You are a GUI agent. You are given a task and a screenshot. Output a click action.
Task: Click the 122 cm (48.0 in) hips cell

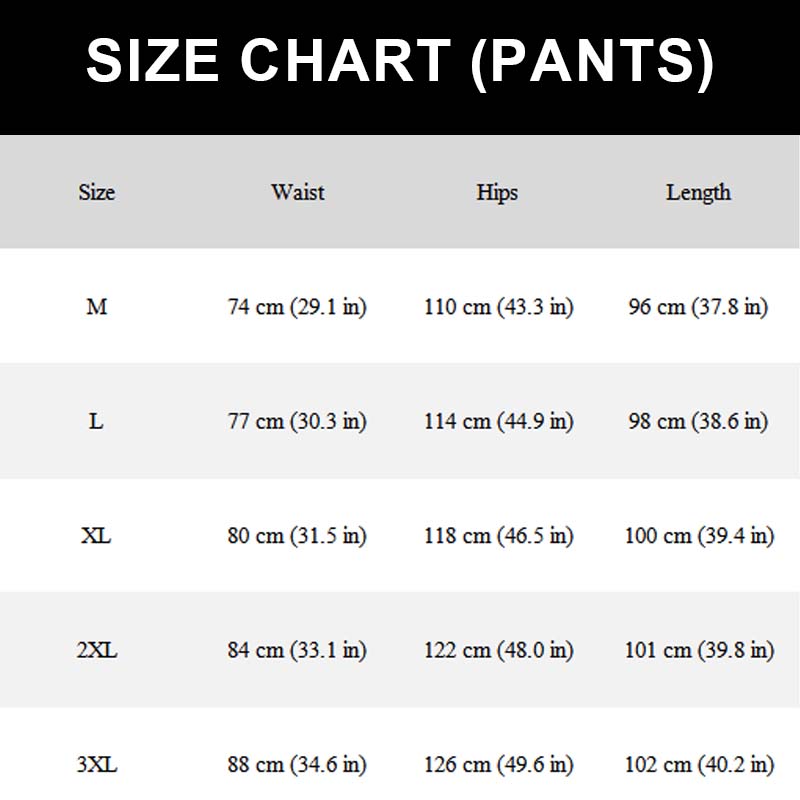point(499,651)
